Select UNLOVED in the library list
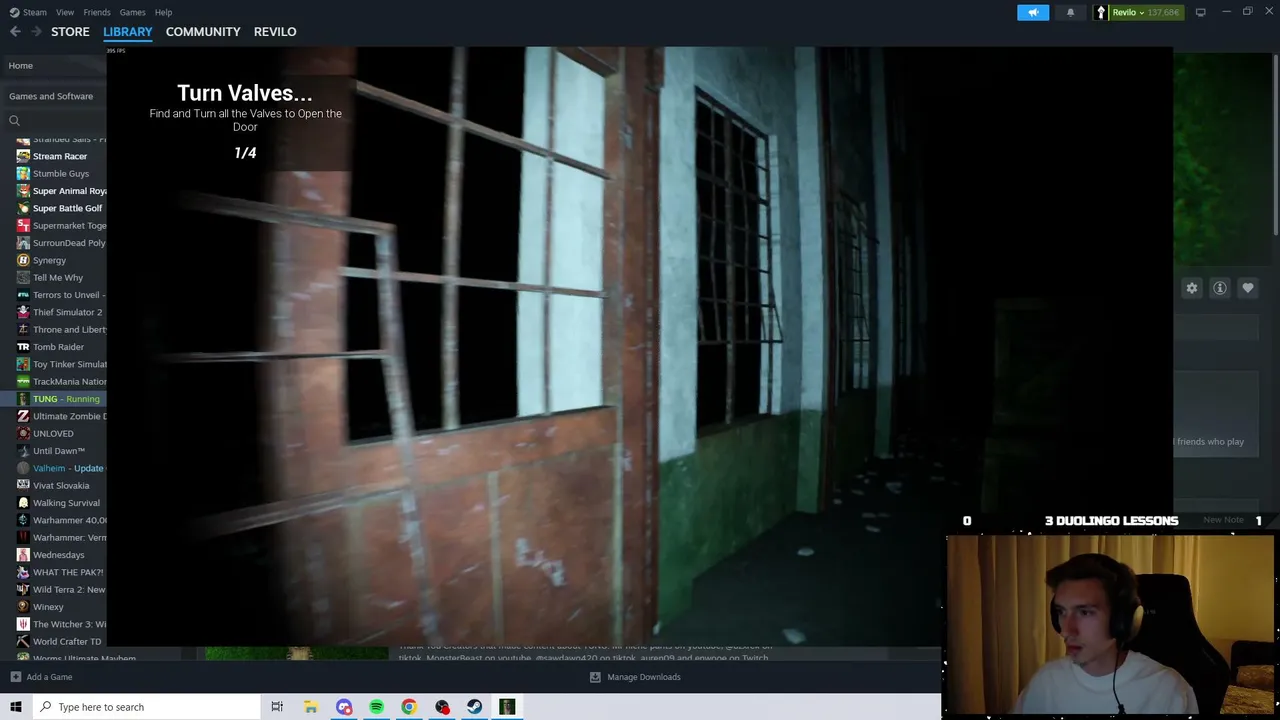Image resolution: width=1280 pixels, height=720 pixels. click(x=53, y=434)
